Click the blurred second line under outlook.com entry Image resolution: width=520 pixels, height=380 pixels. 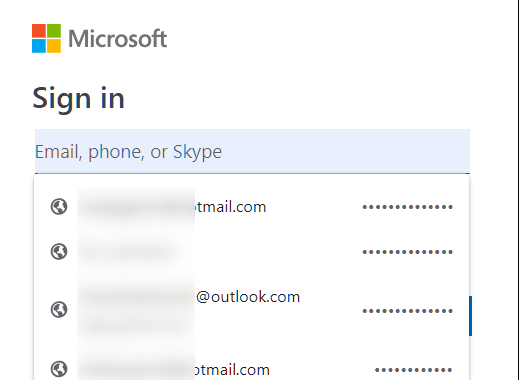point(133,324)
